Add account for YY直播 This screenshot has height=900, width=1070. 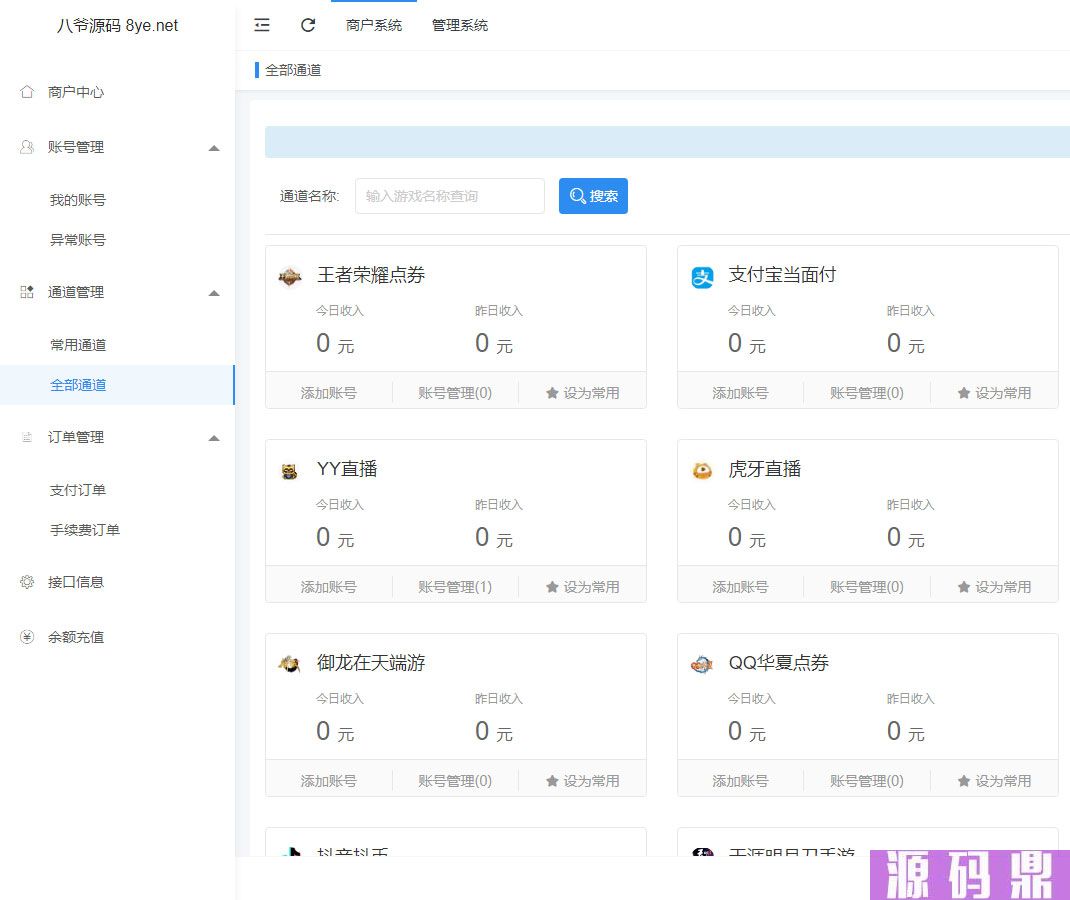tap(328, 587)
